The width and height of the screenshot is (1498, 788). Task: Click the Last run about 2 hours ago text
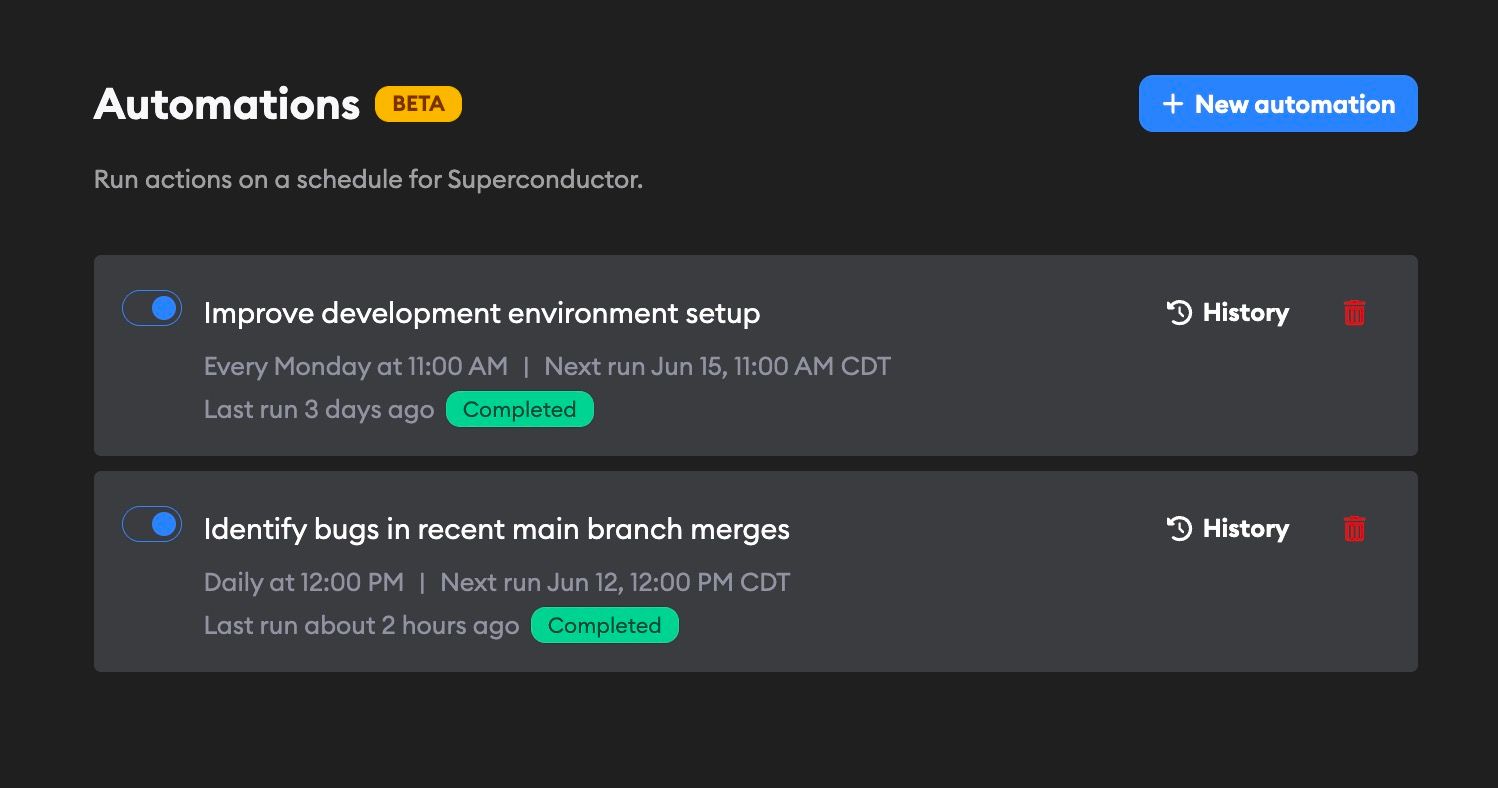tap(362, 626)
